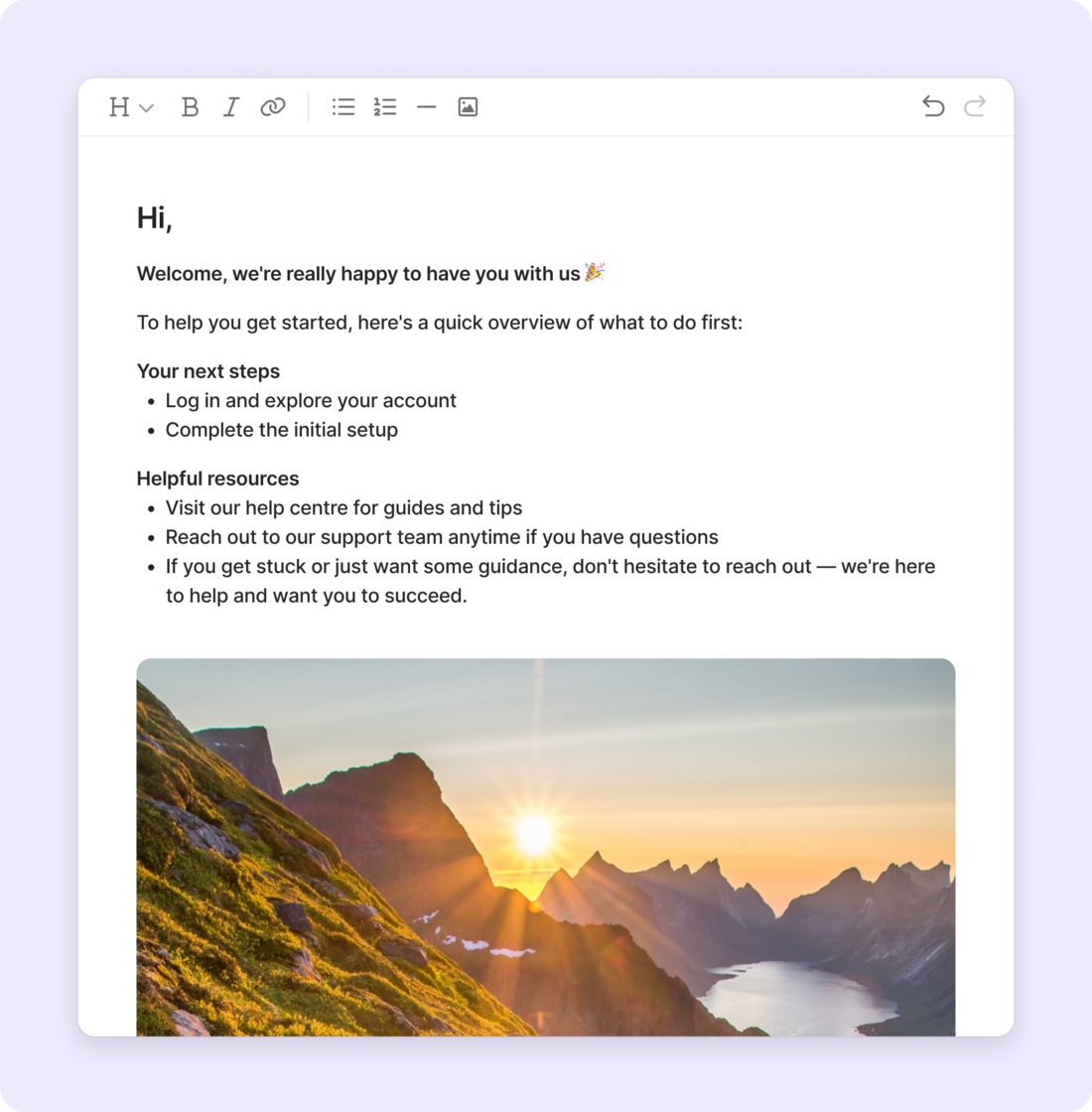Place cursor in the "Hi," heading
This screenshot has width=1092, height=1112.
[x=155, y=218]
